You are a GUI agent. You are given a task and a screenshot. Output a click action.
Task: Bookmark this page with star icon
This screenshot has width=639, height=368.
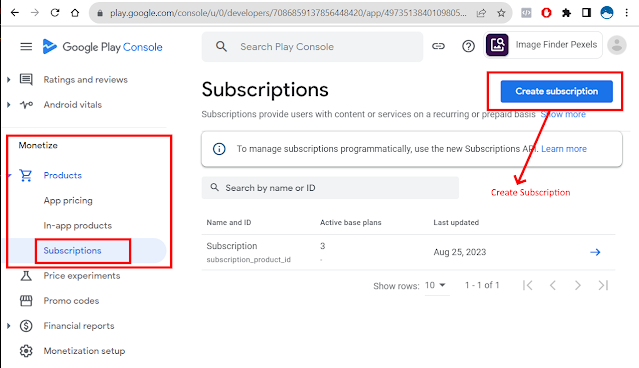[x=501, y=13]
